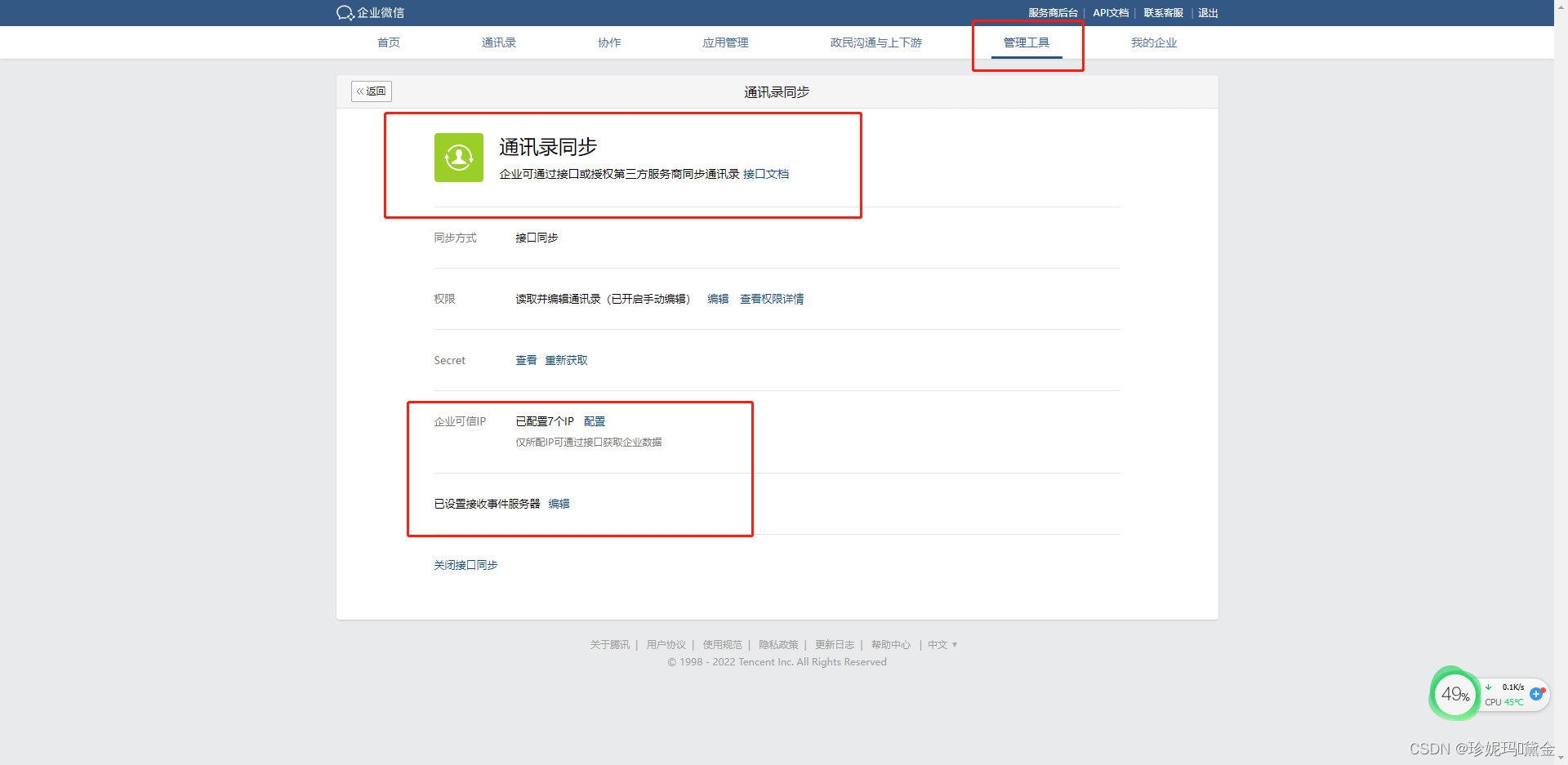
Task: Open the 政民沟通与上下游 tab
Action: 875,42
